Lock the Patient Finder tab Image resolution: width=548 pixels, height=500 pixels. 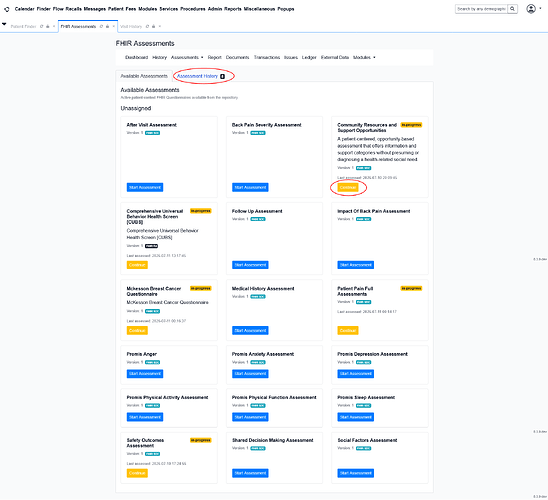48,27
